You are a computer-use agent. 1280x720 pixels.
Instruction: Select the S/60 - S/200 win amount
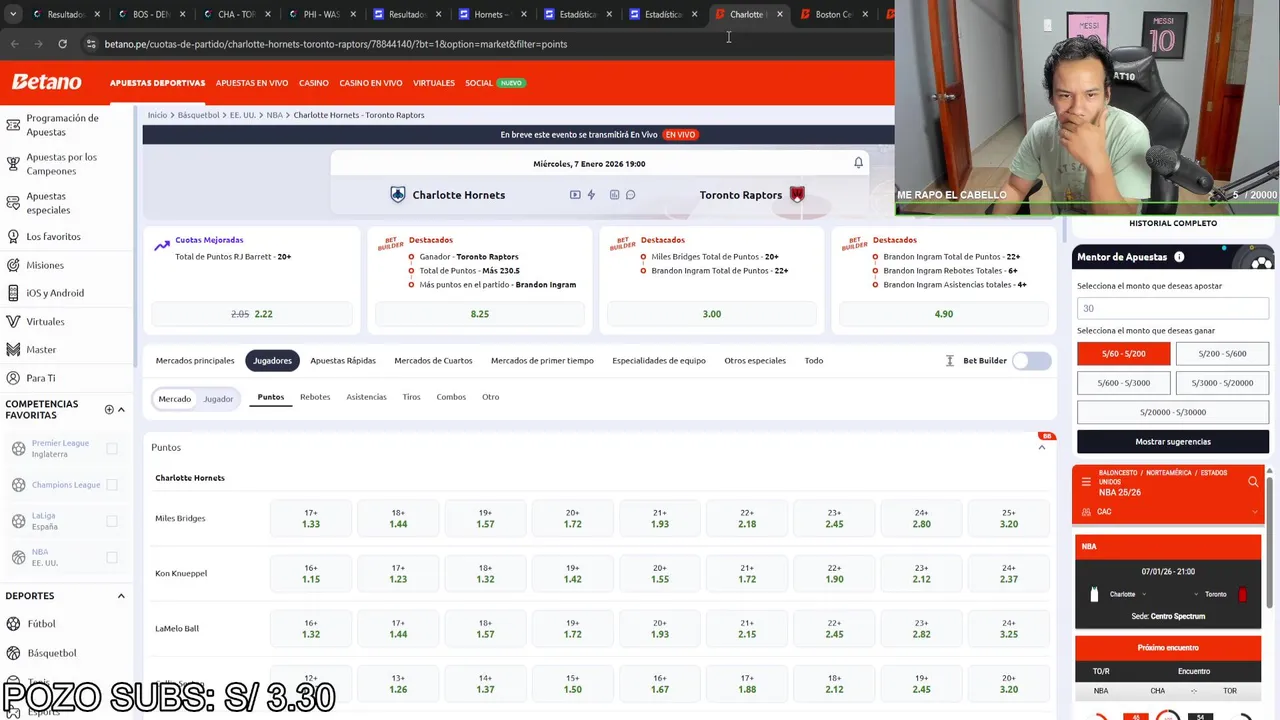click(x=1123, y=354)
